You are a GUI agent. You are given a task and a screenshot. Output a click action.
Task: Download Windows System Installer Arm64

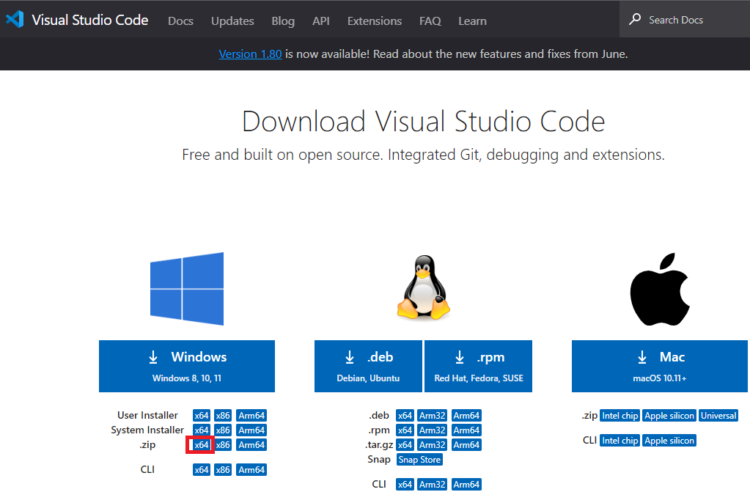[252, 430]
